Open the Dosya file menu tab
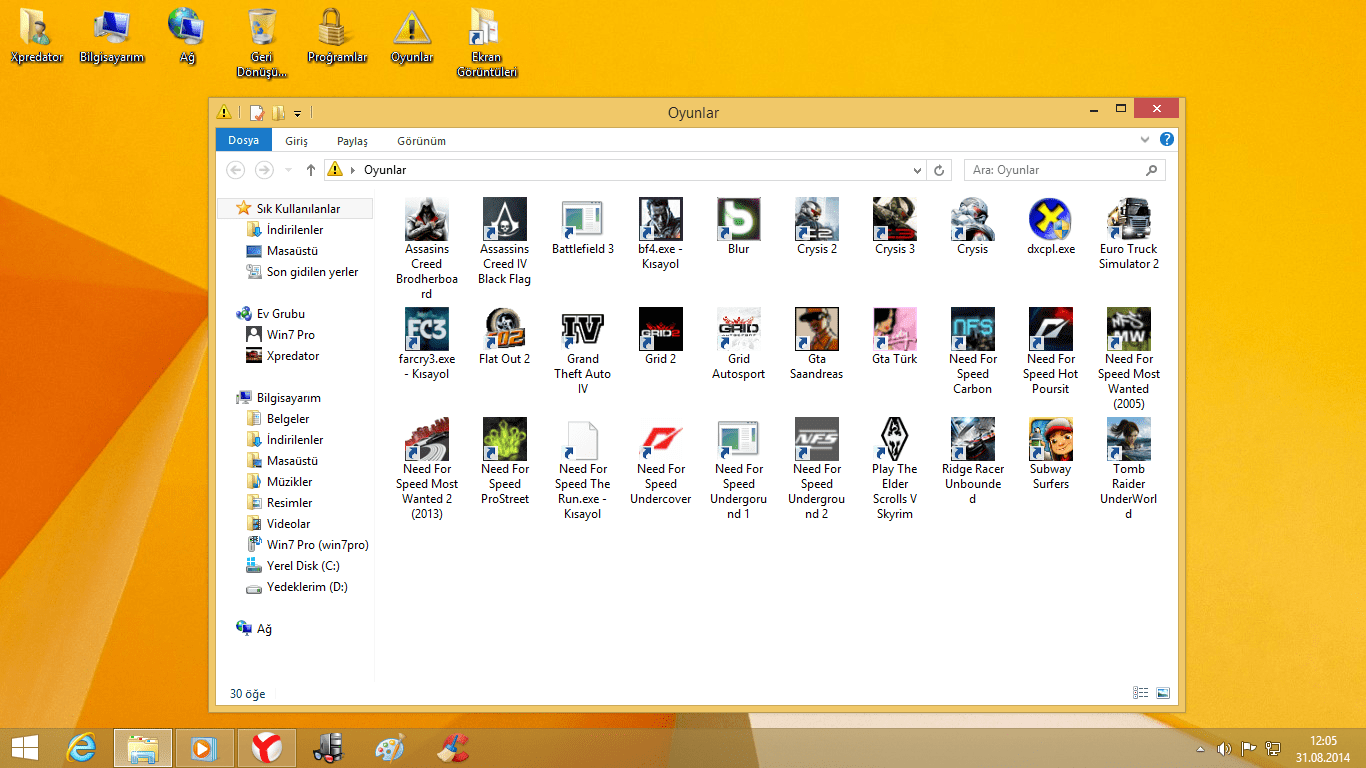Viewport: 1366px width, 768px height. click(244, 141)
